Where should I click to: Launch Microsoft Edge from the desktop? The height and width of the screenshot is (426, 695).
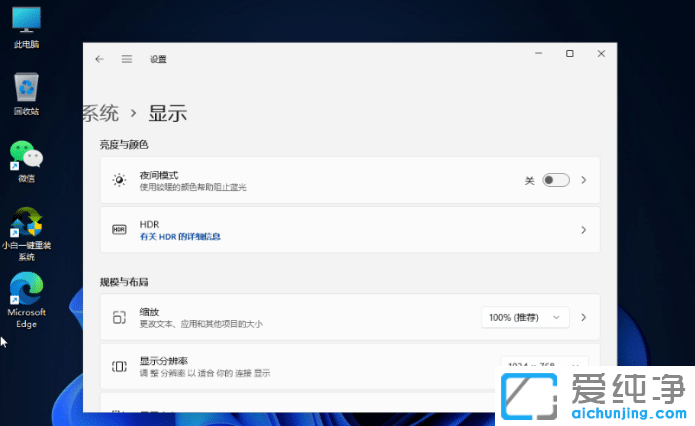tap(26, 292)
